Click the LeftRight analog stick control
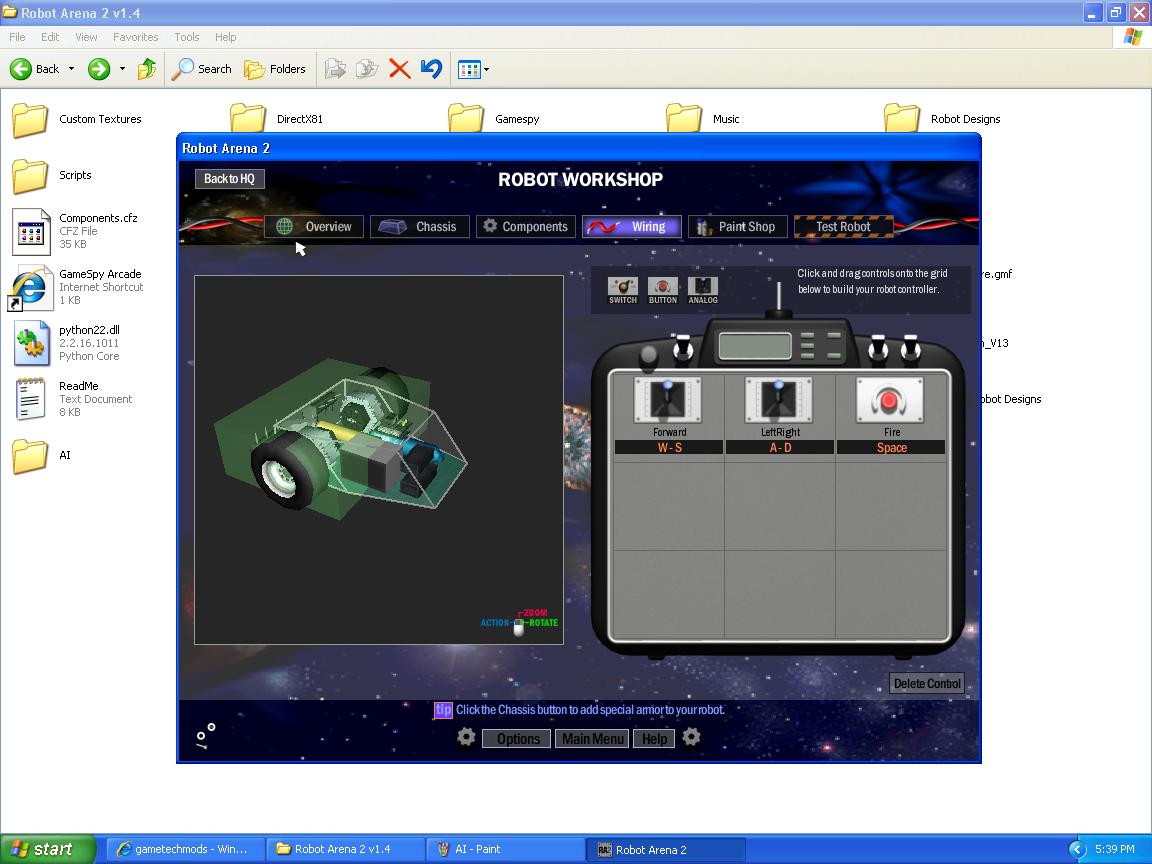This screenshot has height=864, width=1152. 779,400
